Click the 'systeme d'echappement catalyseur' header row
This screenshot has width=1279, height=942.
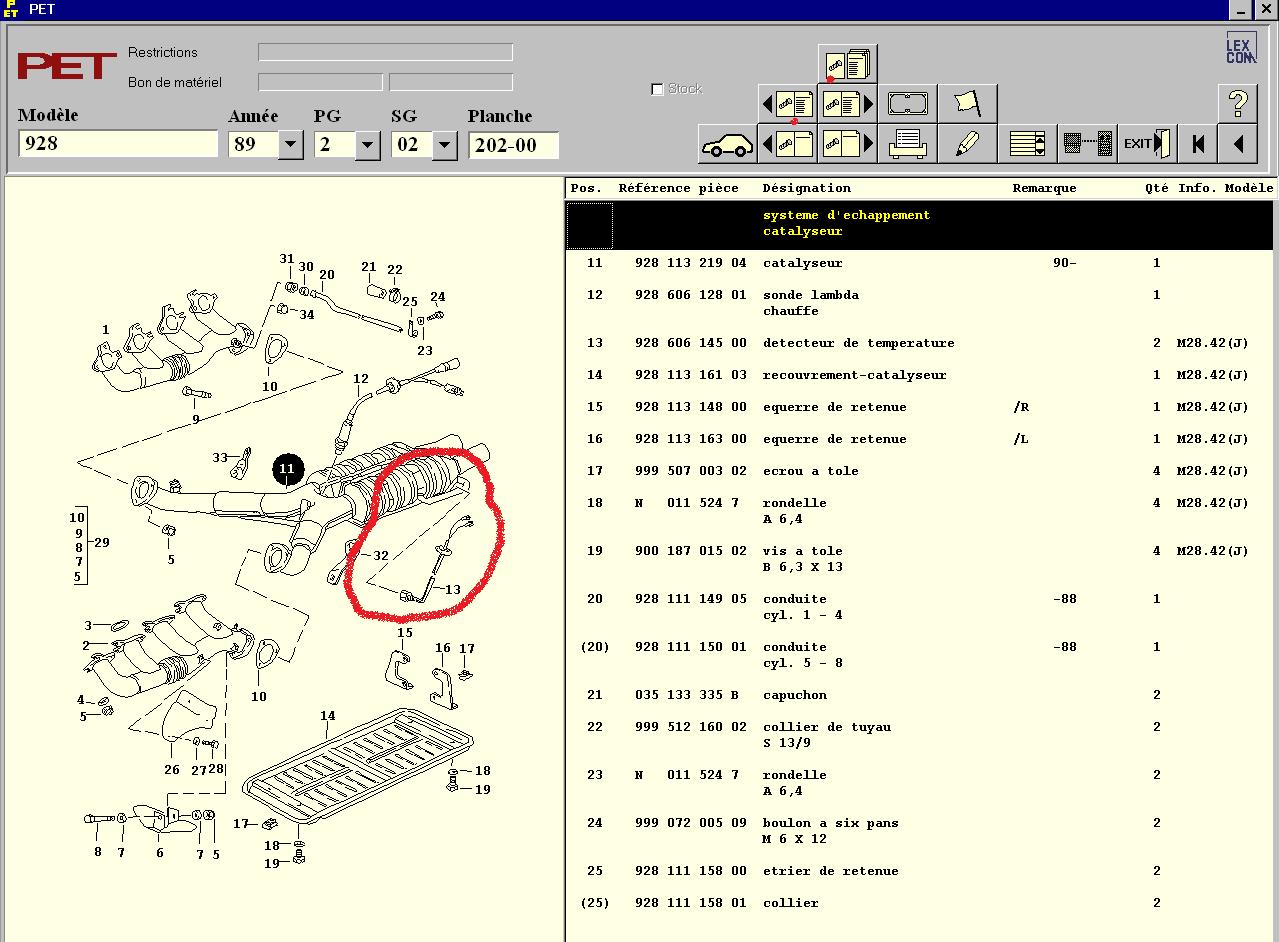pos(920,224)
